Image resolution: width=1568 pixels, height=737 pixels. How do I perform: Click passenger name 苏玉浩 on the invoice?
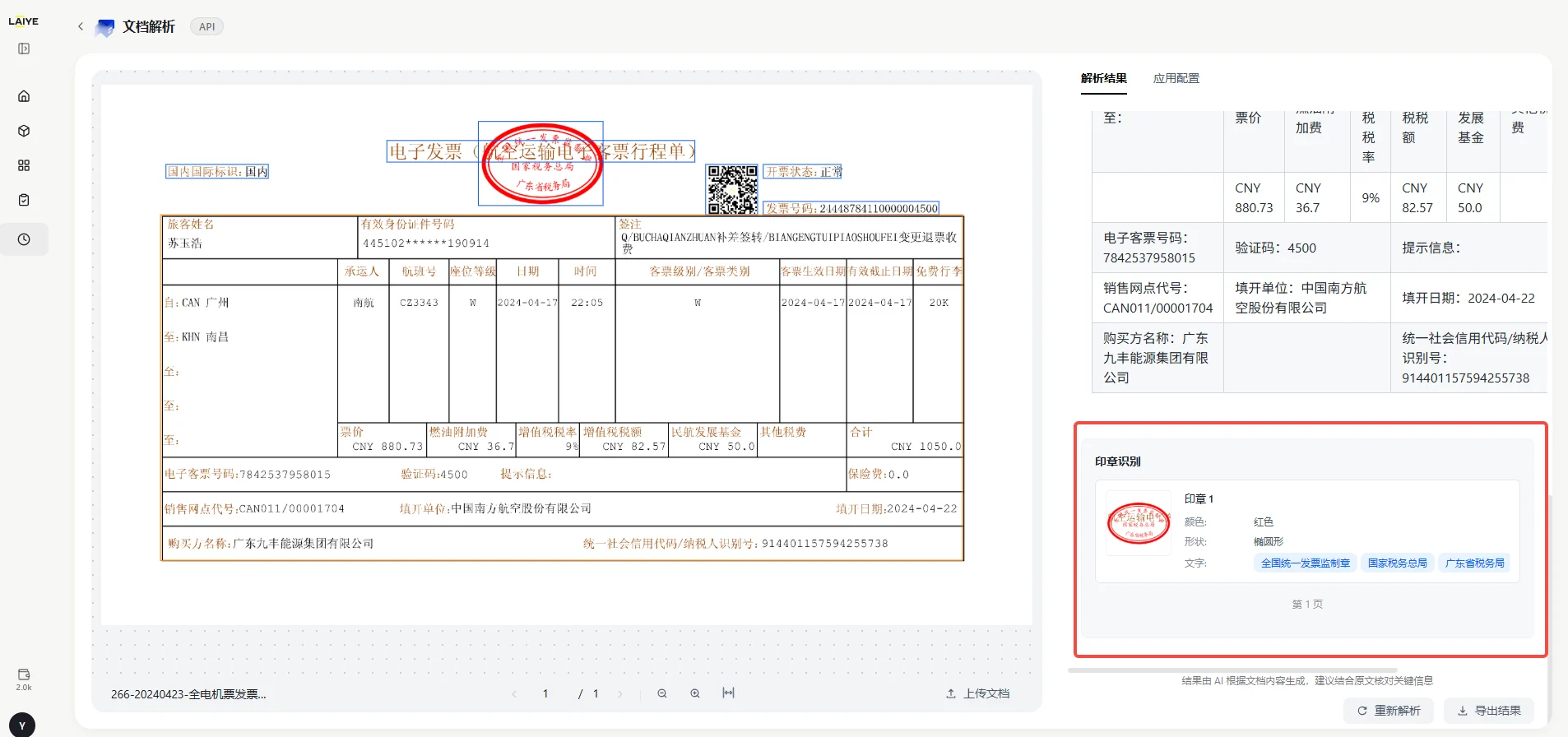point(185,243)
